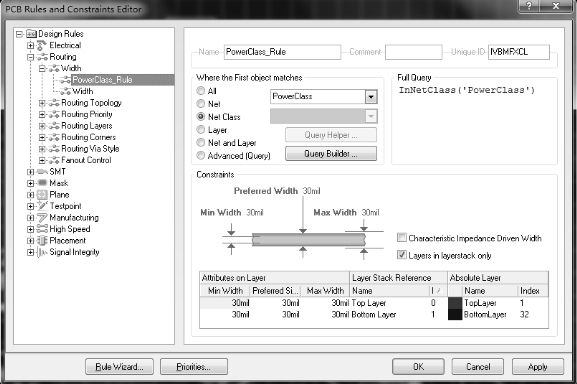
Task: Click the Min Width 30mil value in diagram
Action: (255, 213)
